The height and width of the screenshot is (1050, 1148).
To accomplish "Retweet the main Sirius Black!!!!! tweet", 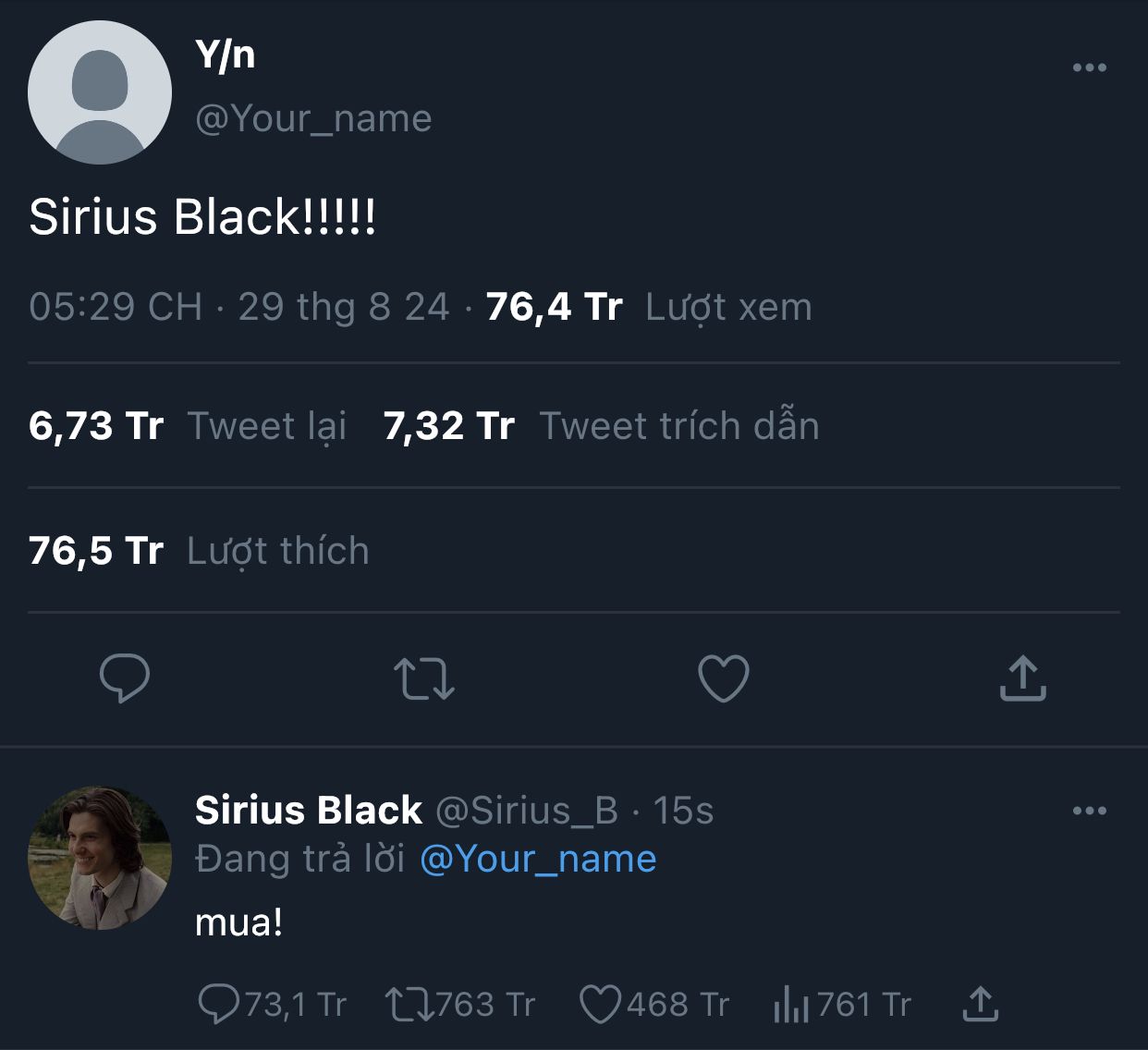I will pyautogui.click(x=424, y=678).
